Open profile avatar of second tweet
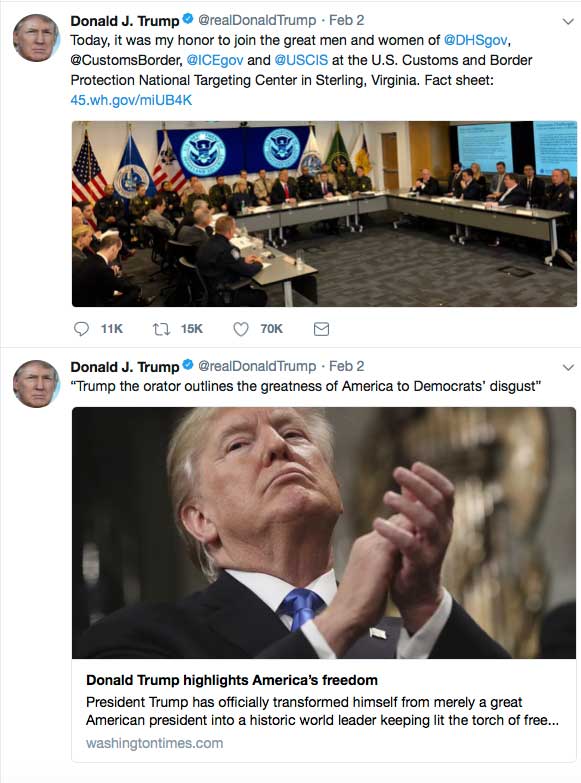The height and width of the screenshot is (783, 581). click(36, 384)
